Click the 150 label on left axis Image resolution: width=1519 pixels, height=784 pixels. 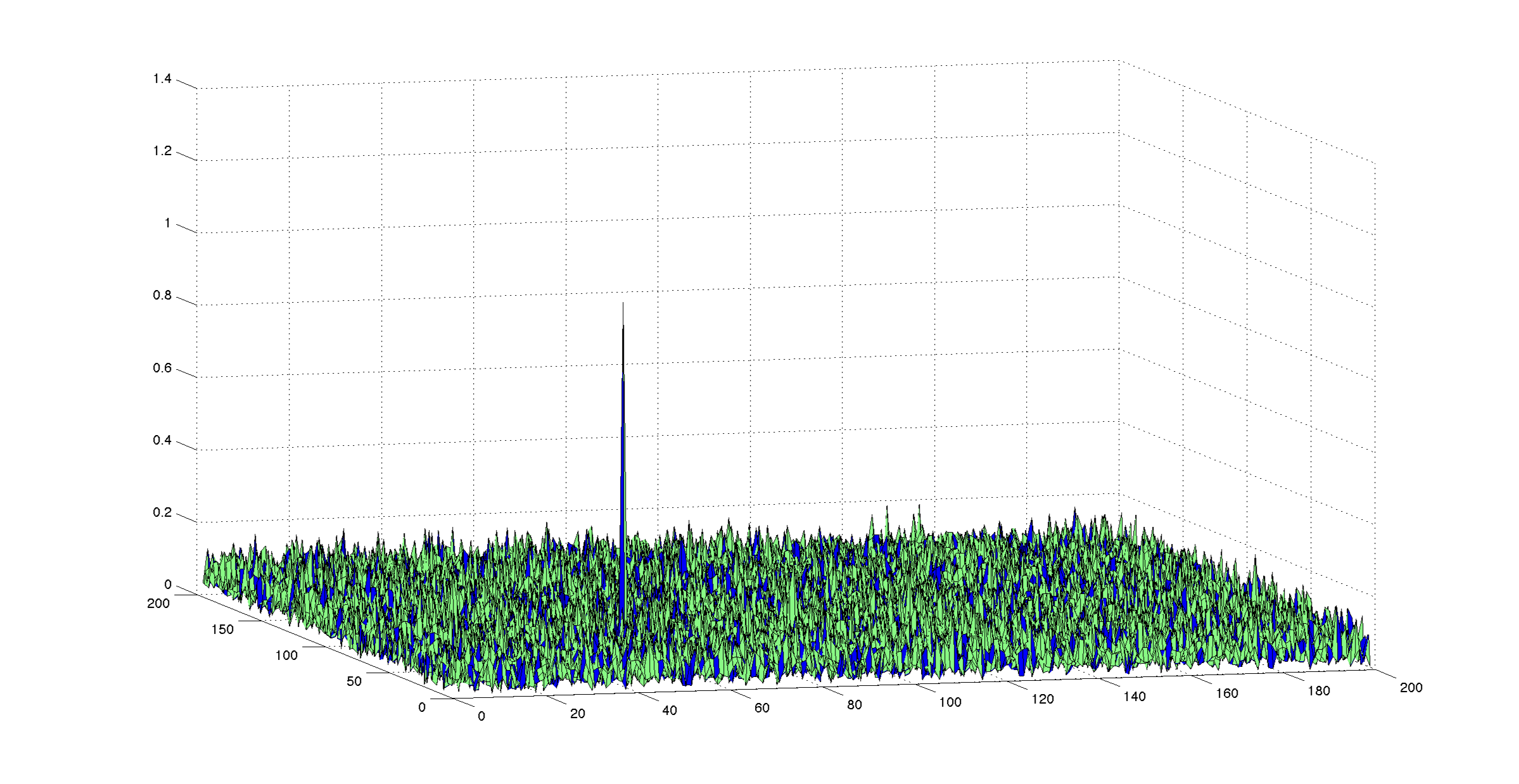point(222,629)
